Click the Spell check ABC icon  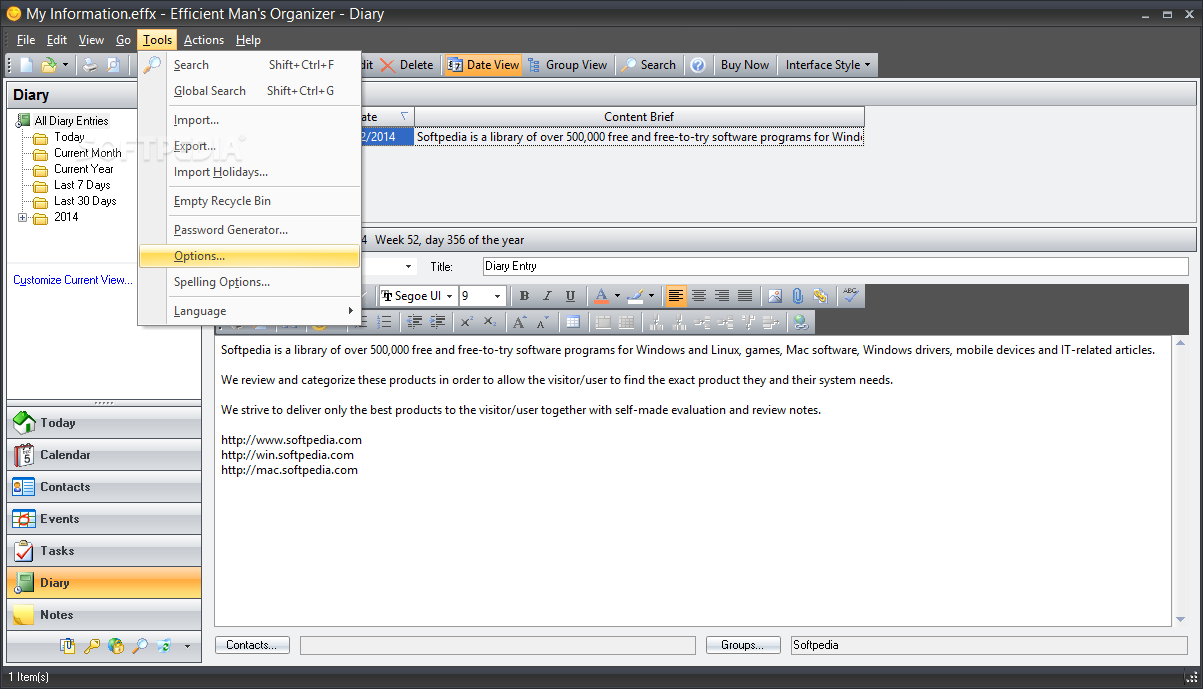coord(850,296)
